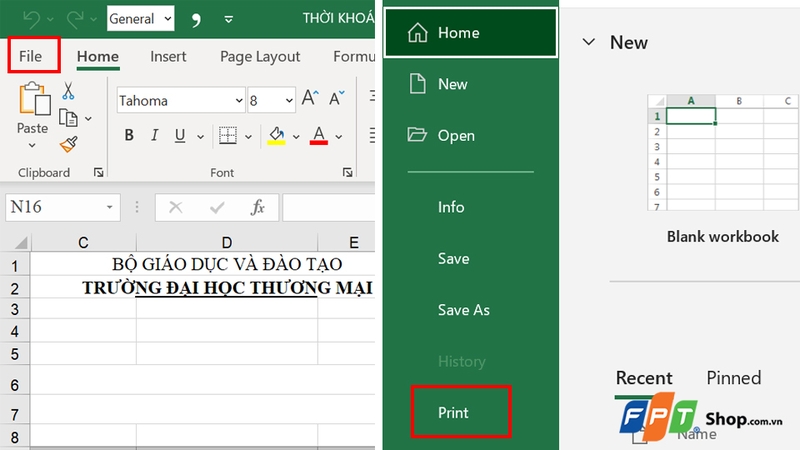The width and height of the screenshot is (800, 450).
Task: Click the Paste clipboard icon
Action: pyautogui.click(x=34, y=98)
